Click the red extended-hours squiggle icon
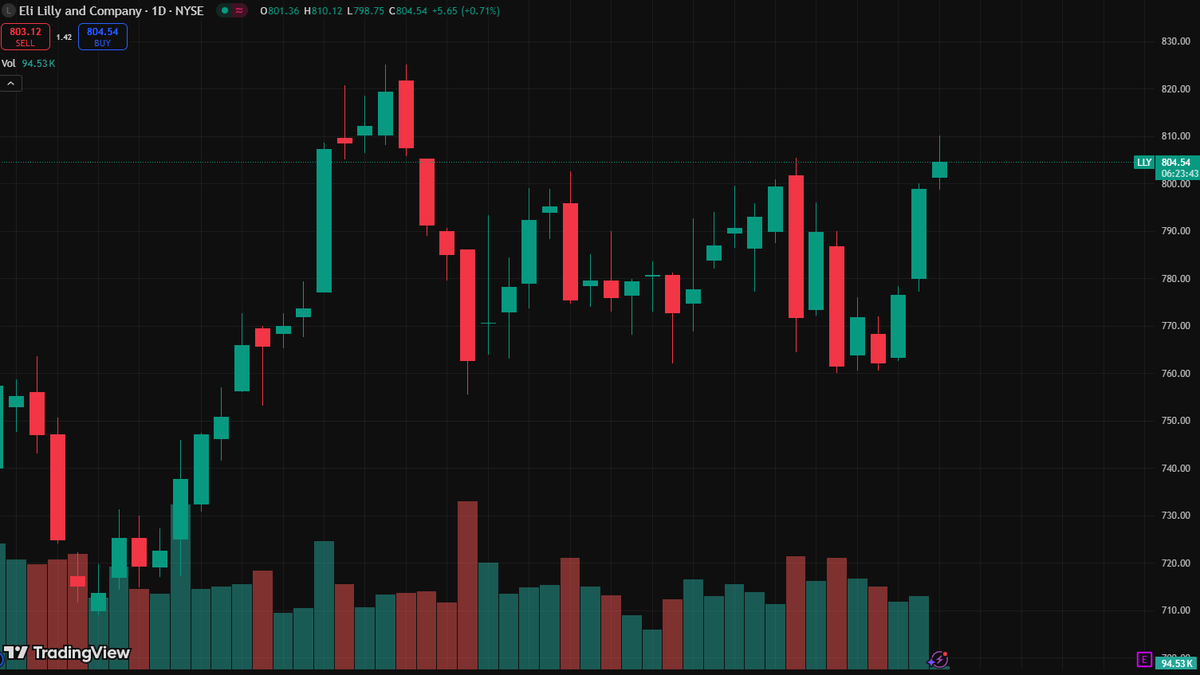Viewport: 1200px width, 675px height. click(240, 11)
